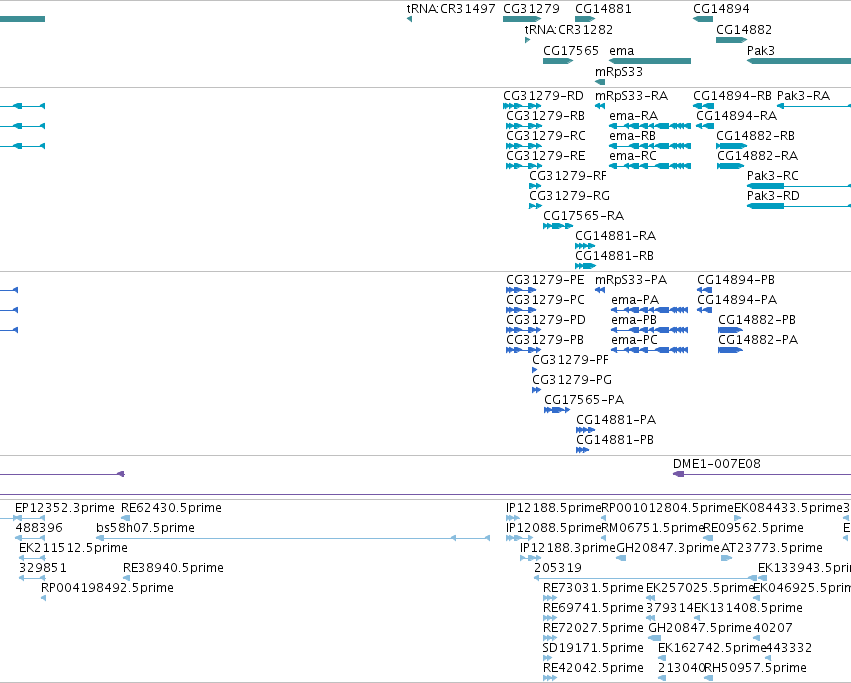Image resolution: width=851 pixels, height=683 pixels.
Task: Select the ema-PA protein feature
Action: [x=650, y=310]
